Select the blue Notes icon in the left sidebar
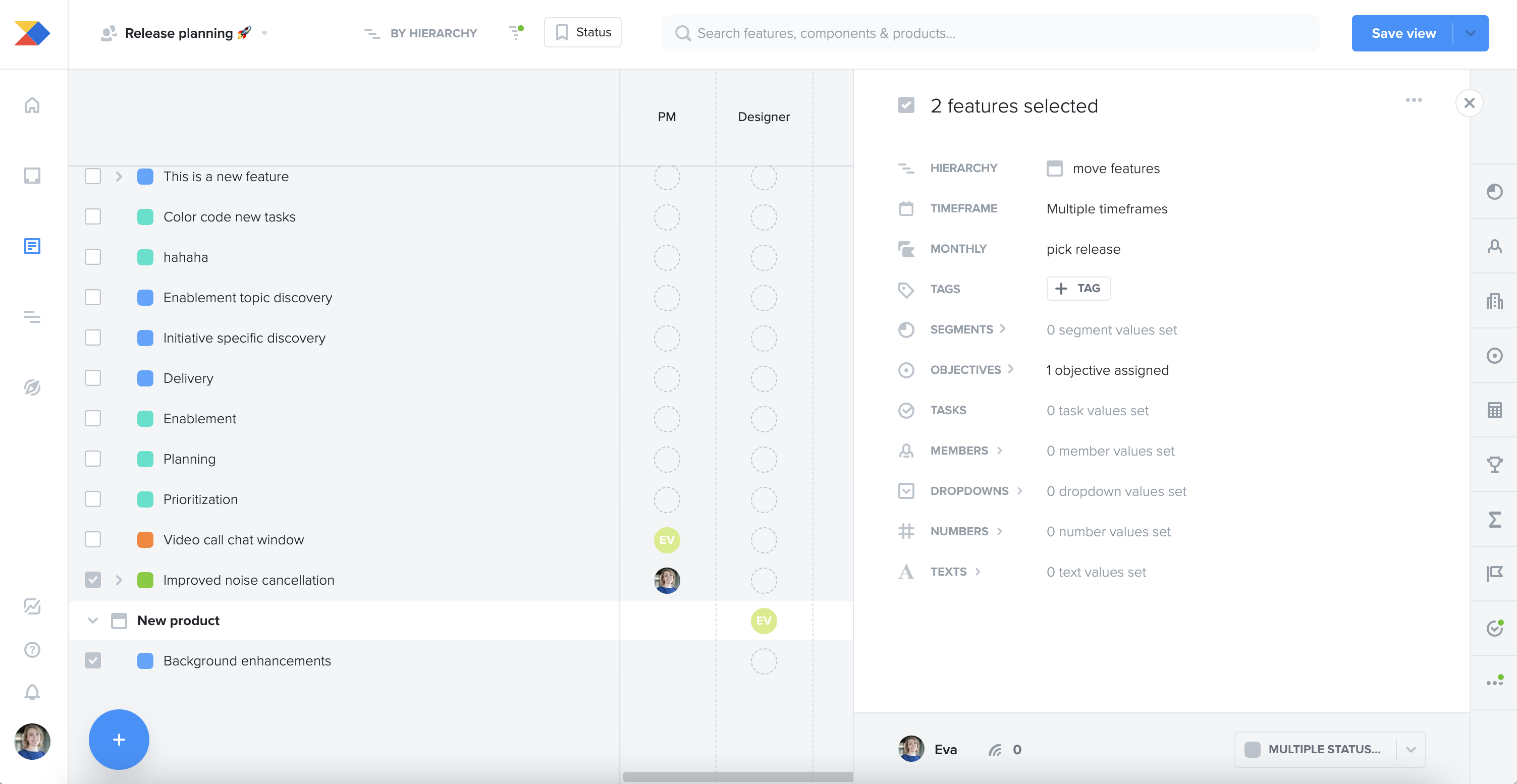The width and height of the screenshot is (1517, 784). pyautogui.click(x=32, y=247)
